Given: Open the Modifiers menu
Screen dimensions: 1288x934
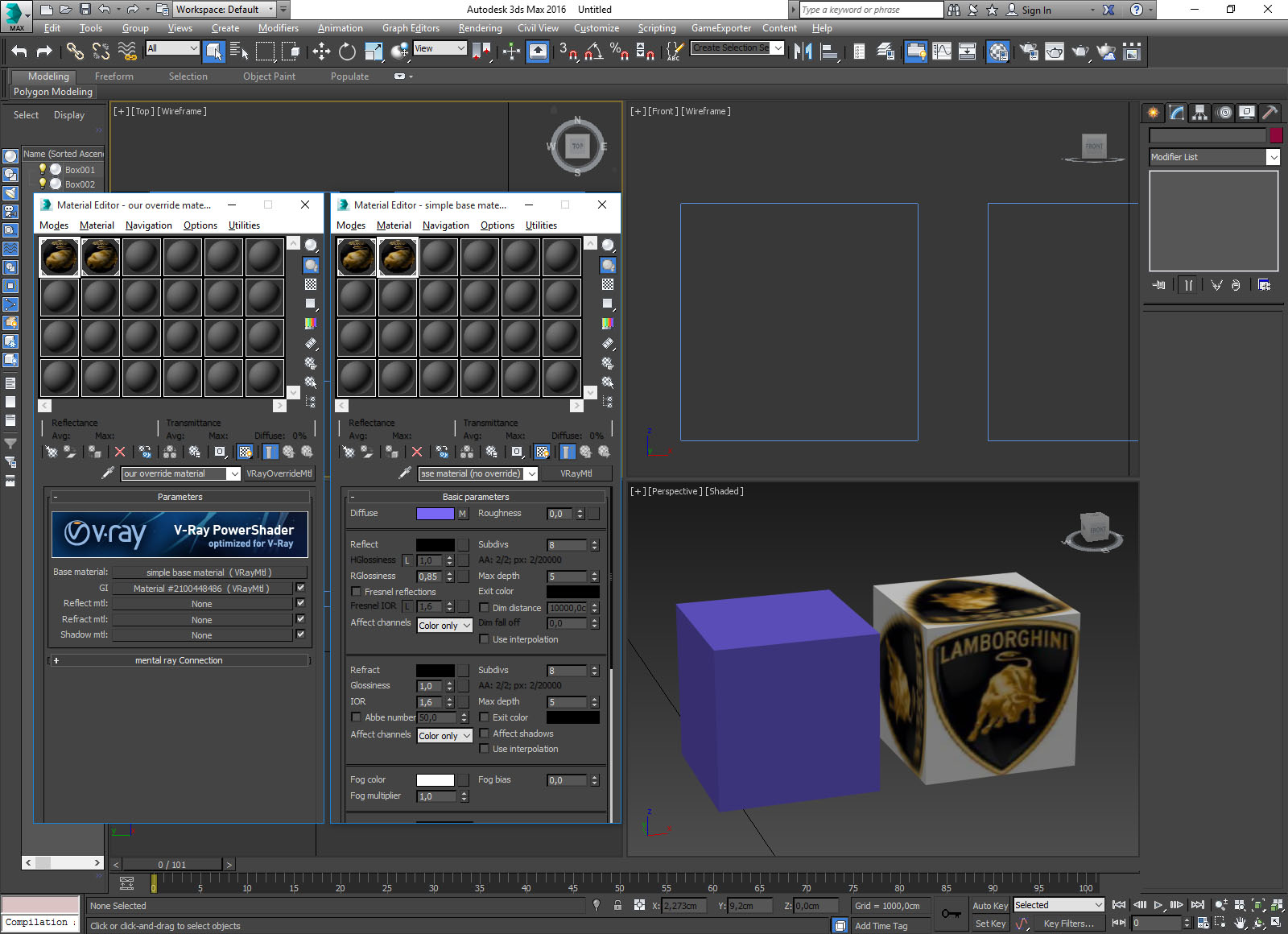Looking at the screenshot, I should [278, 28].
